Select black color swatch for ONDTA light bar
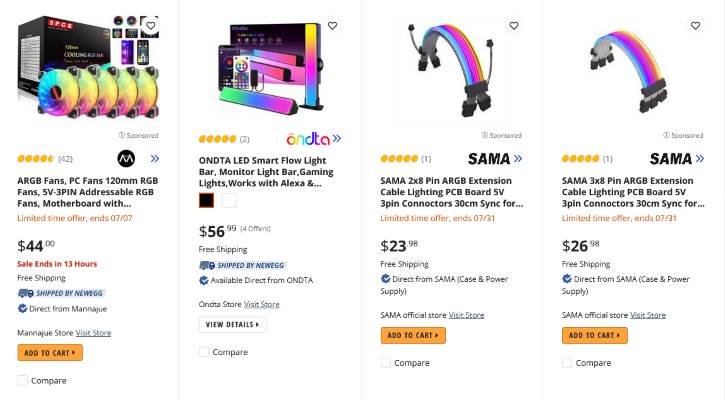725x400 pixels. tap(206, 200)
